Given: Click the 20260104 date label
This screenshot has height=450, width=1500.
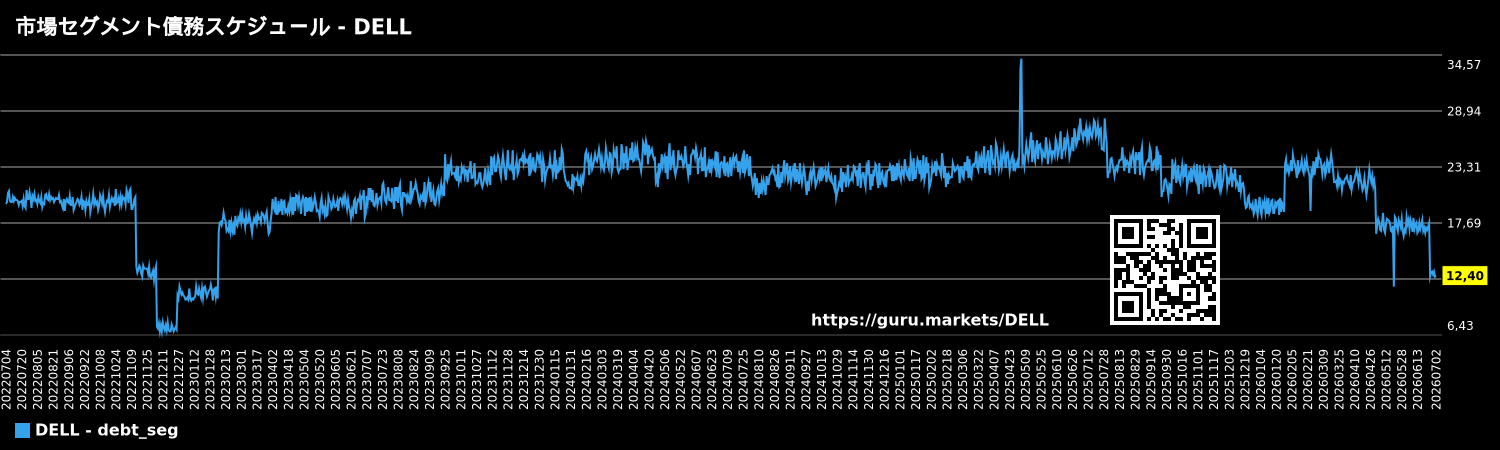Looking at the screenshot, I should pos(1260,378).
